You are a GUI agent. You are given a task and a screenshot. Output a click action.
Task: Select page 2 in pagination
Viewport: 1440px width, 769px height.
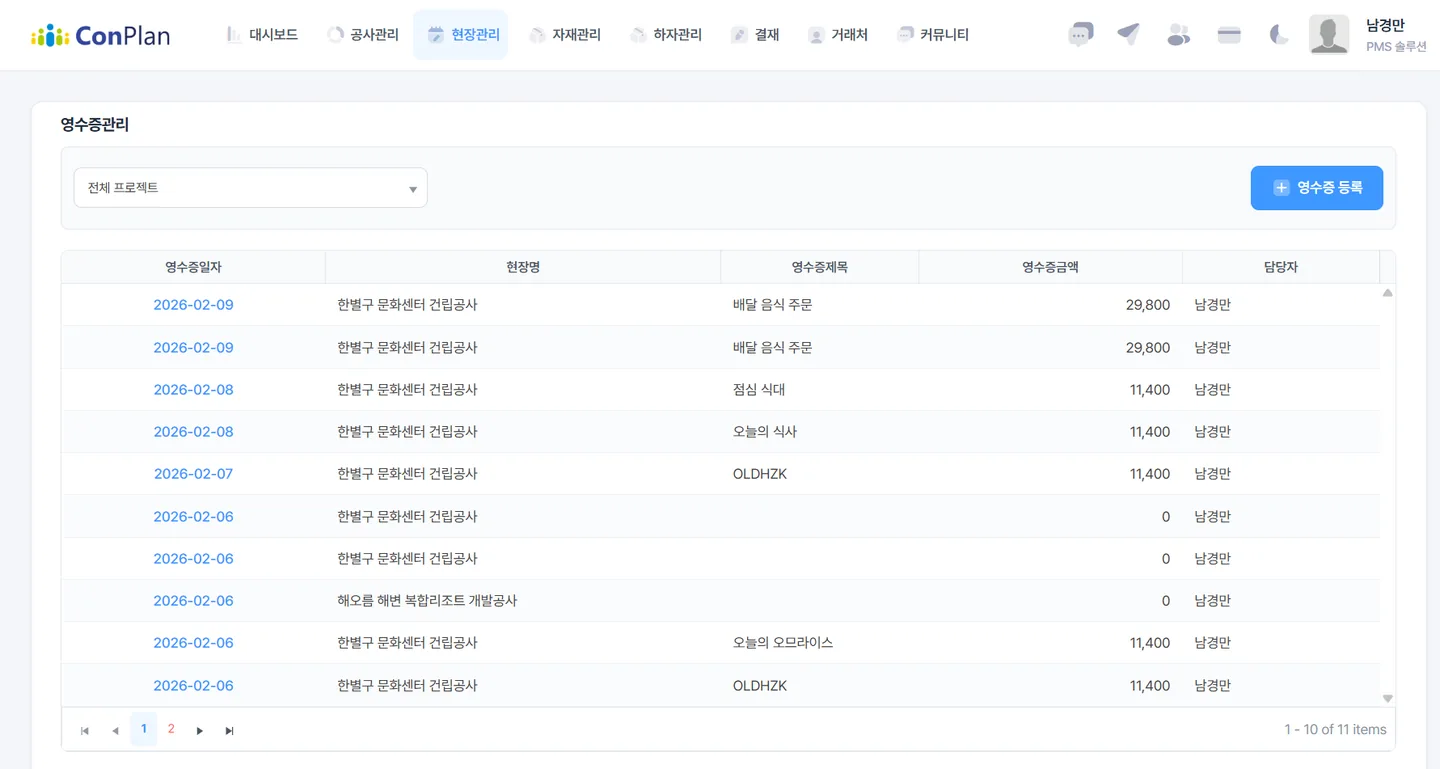171,729
